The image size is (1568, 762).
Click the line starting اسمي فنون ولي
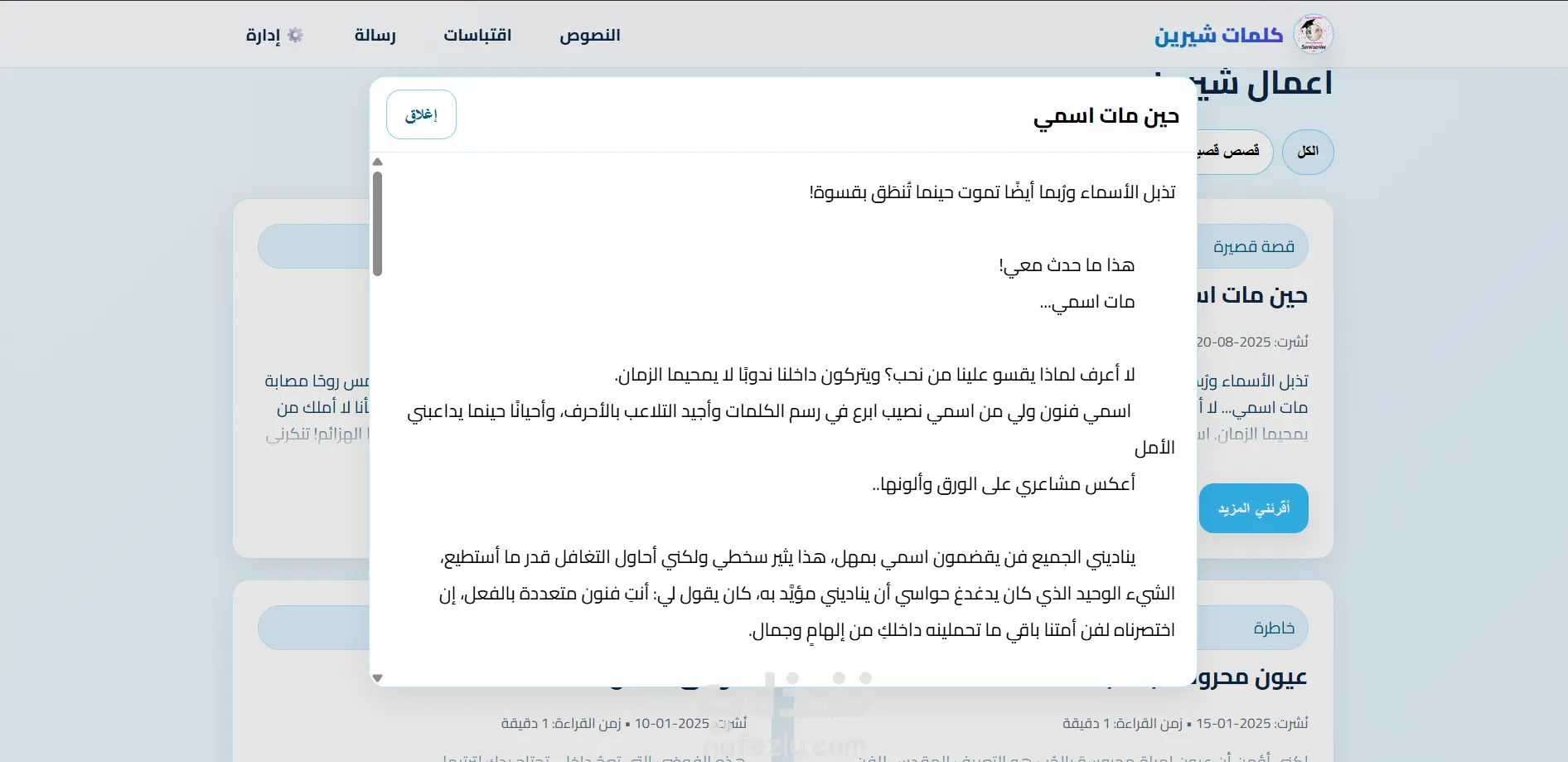pyautogui.click(x=769, y=411)
